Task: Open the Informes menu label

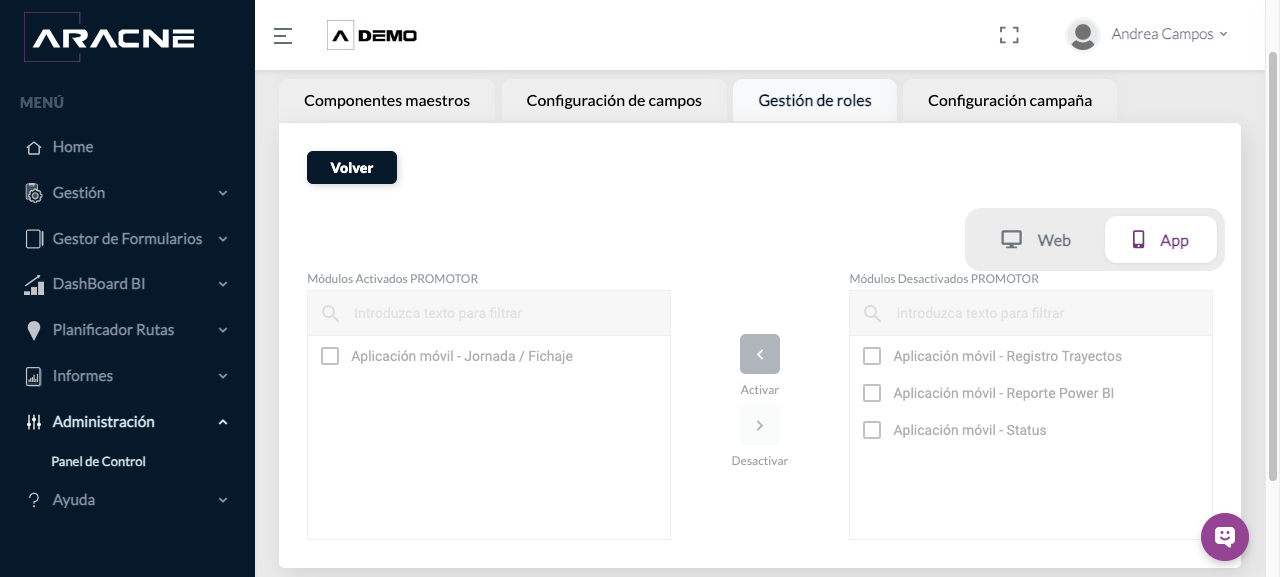Action: tap(83, 376)
